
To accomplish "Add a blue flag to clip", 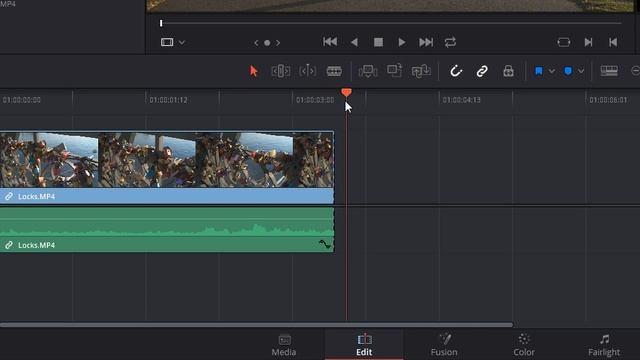I will tap(539, 71).
